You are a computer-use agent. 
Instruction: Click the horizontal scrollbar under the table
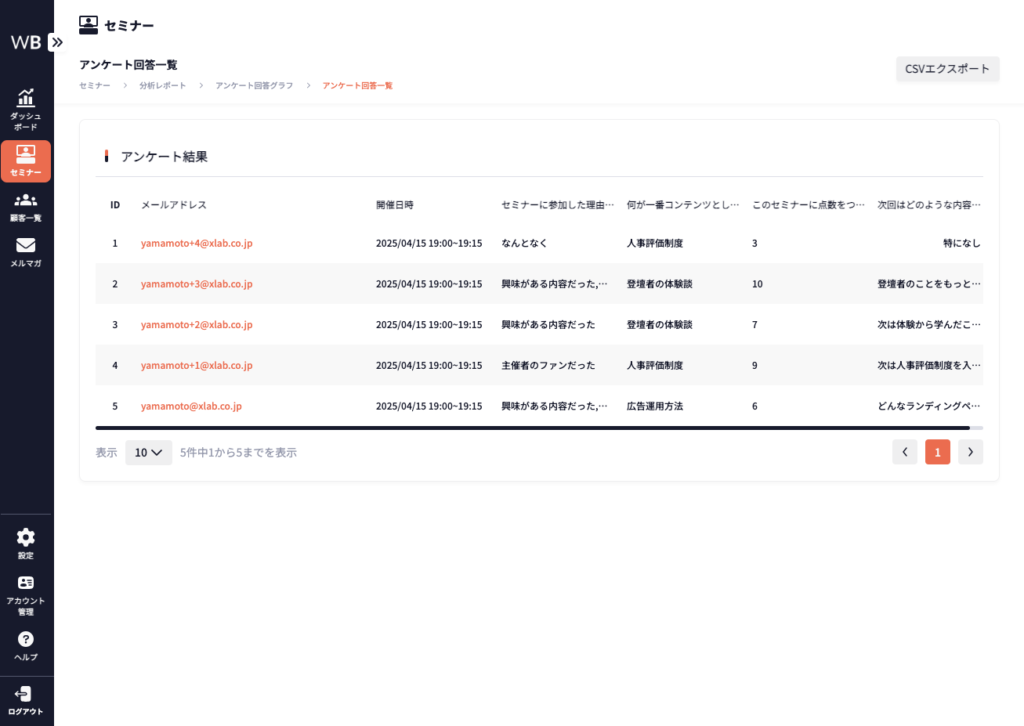pos(532,428)
